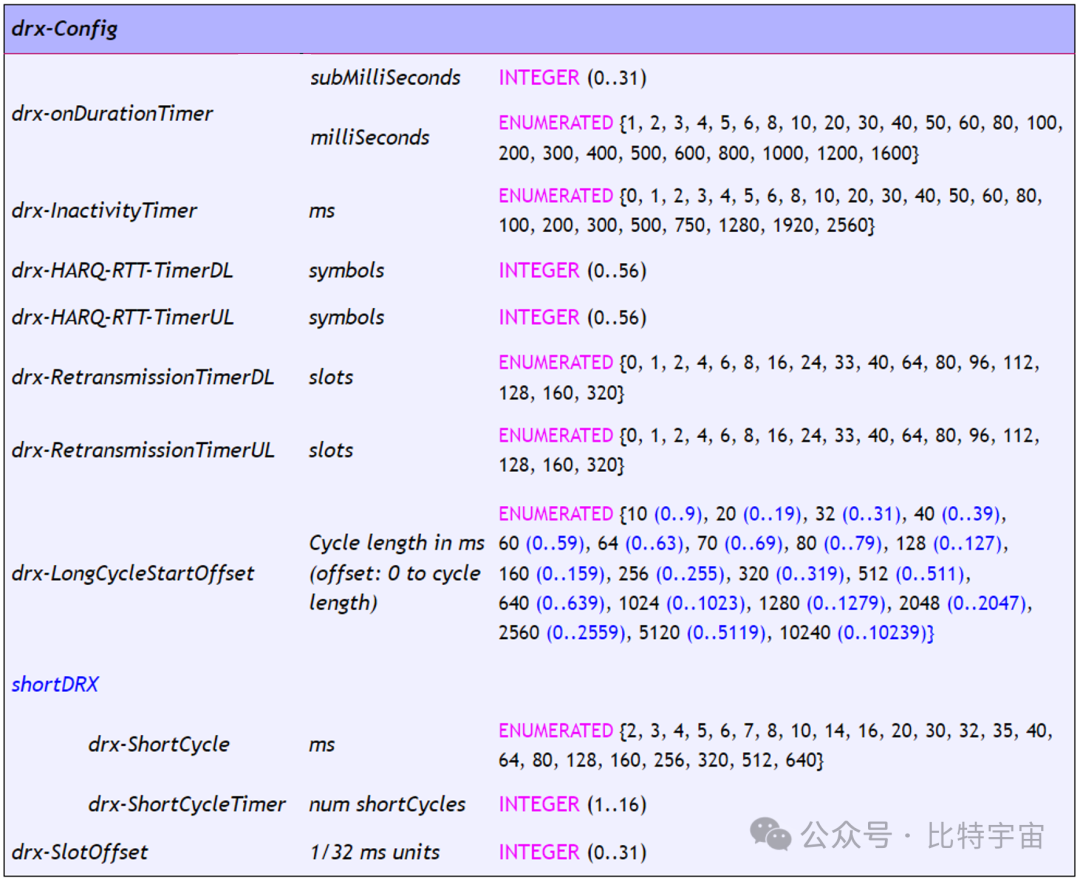Click 'num shortCycles' unit label

(x=387, y=805)
